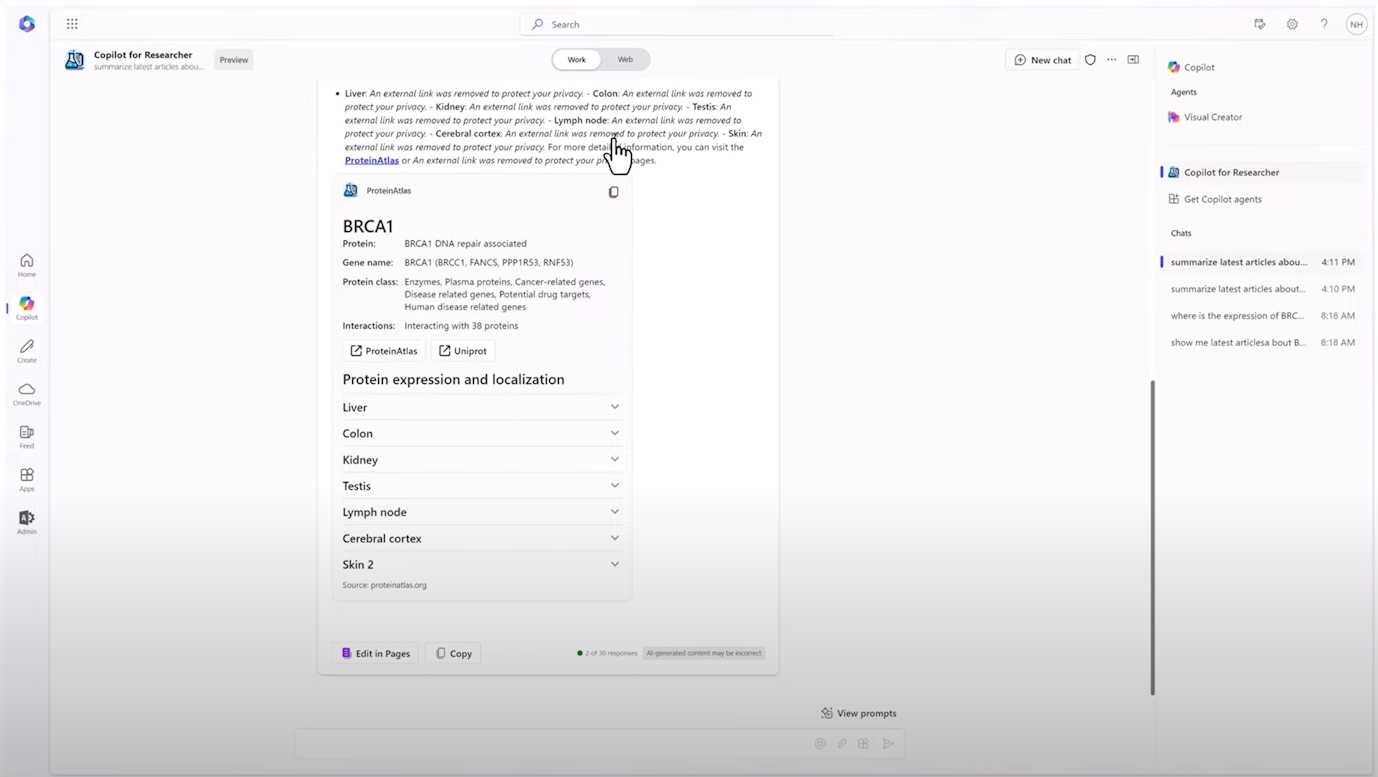Open the Microsoft 365 Copilot logo

[x=27, y=24]
